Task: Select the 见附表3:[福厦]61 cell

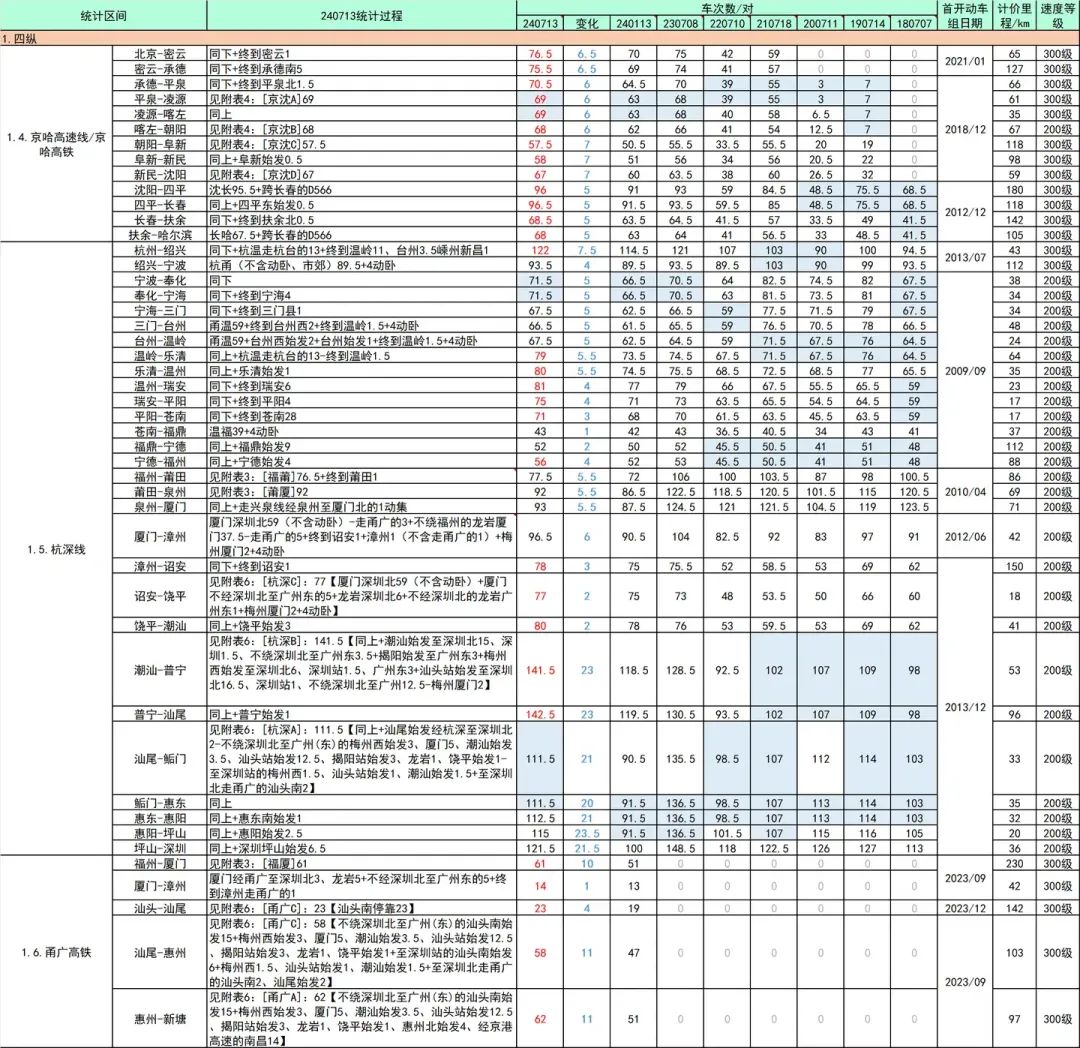Action: (x=362, y=863)
